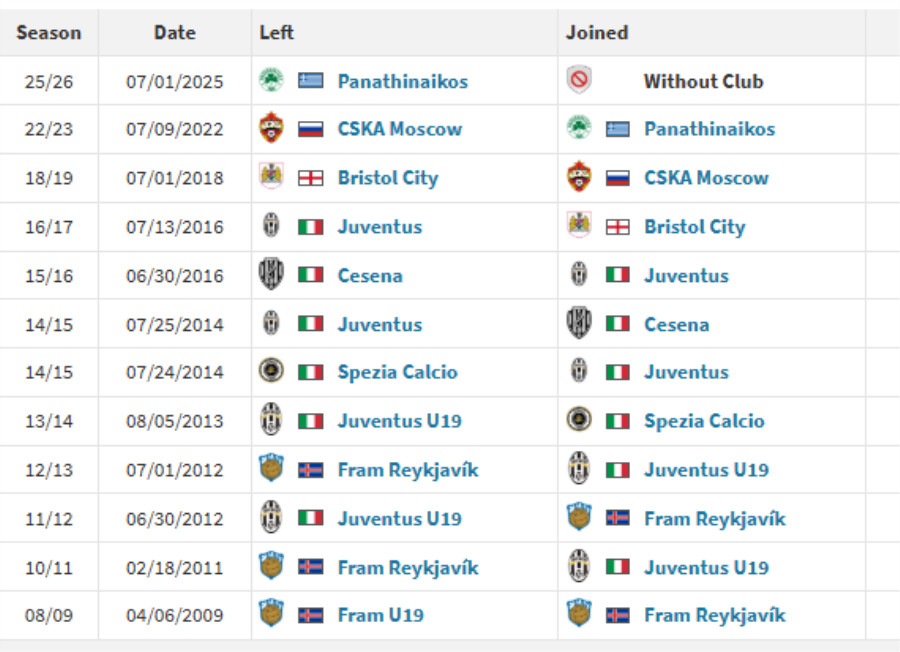Open the Panathinaikos link in Left column
The image size is (900, 652).
tap(403, 82)
